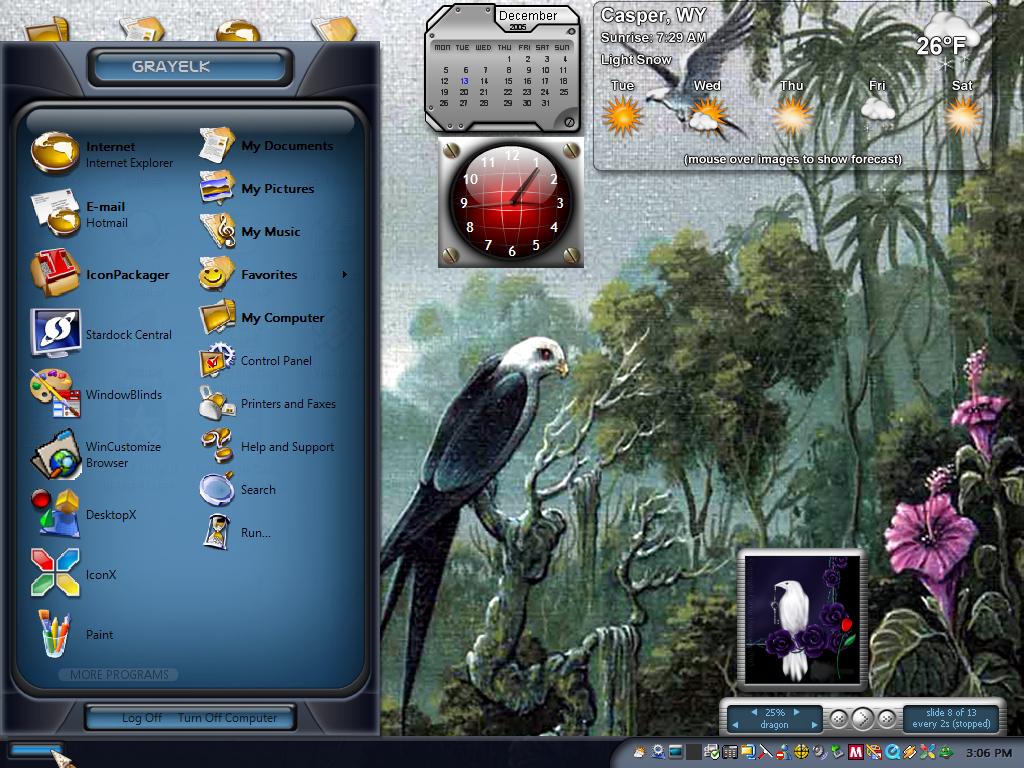Click Log Off
This screenshot has width=1024, height=768.
point(142,718)
